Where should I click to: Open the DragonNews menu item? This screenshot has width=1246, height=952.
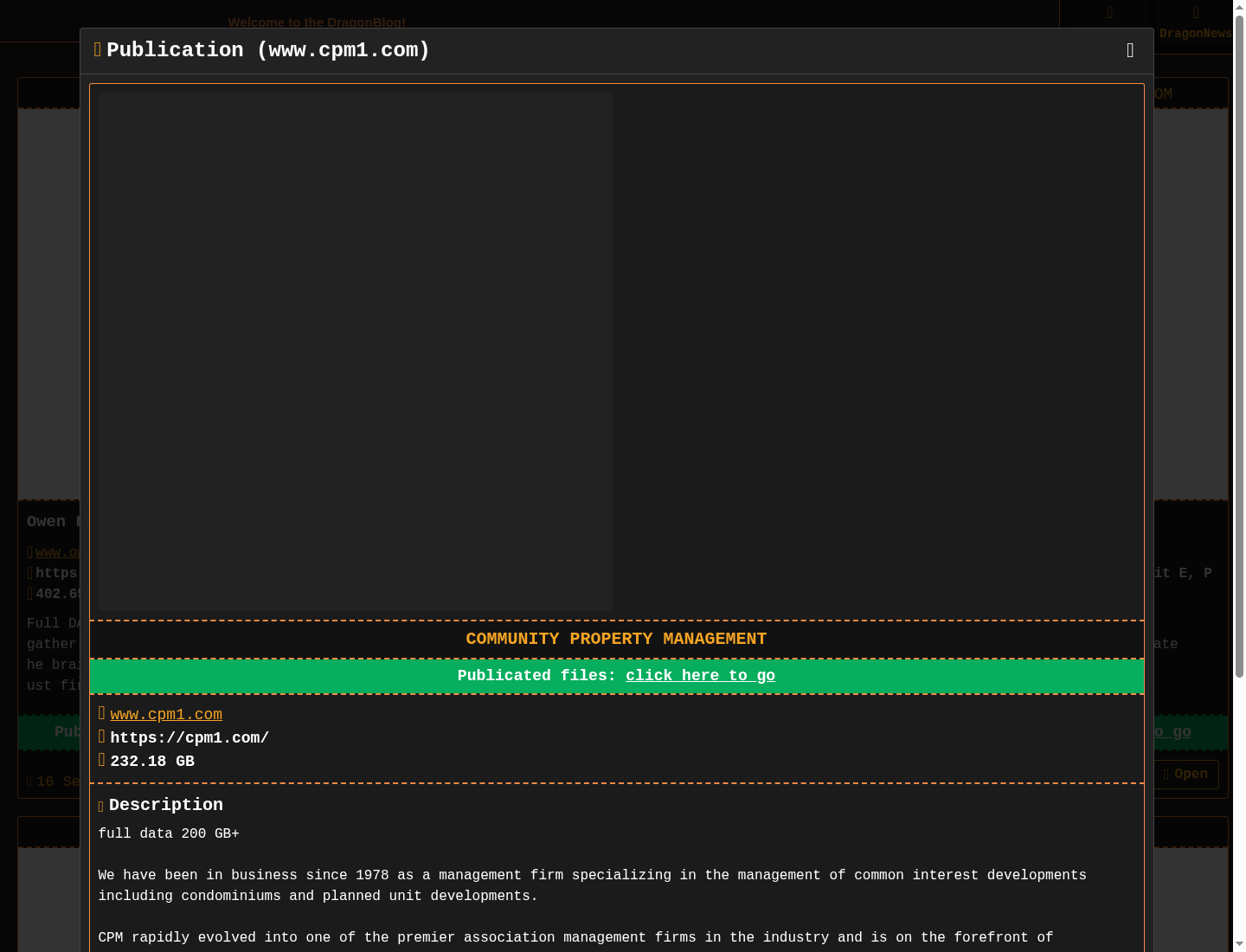click(1195, 34)
